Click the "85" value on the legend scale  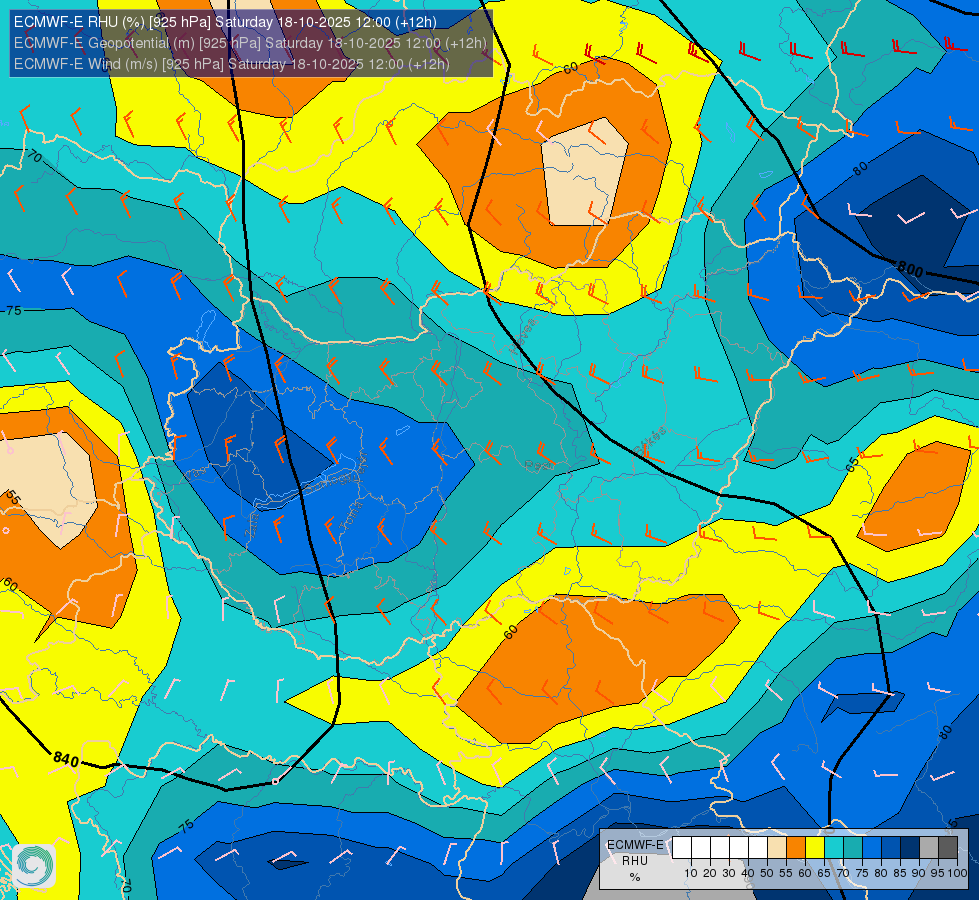click(x=900, y=873)
